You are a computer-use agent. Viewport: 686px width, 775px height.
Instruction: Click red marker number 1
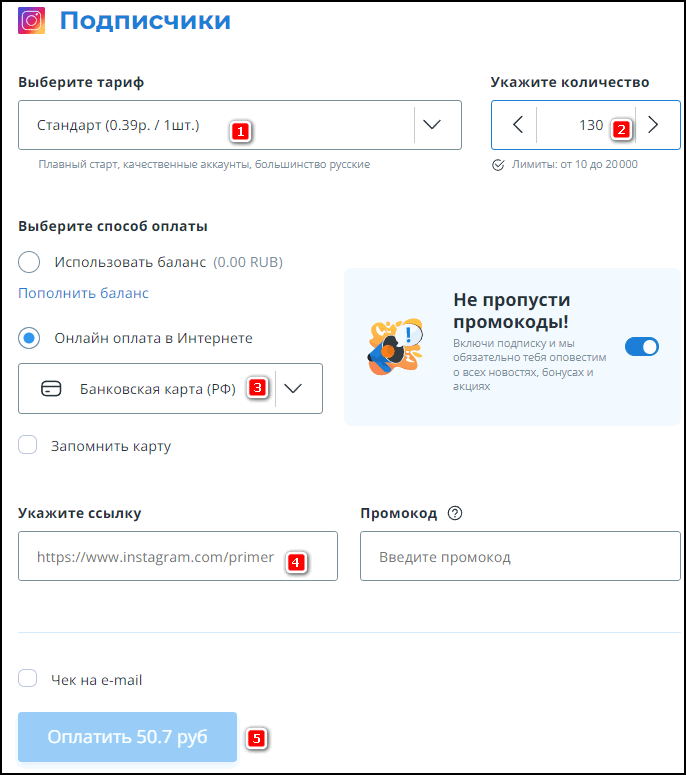(241, 132)
